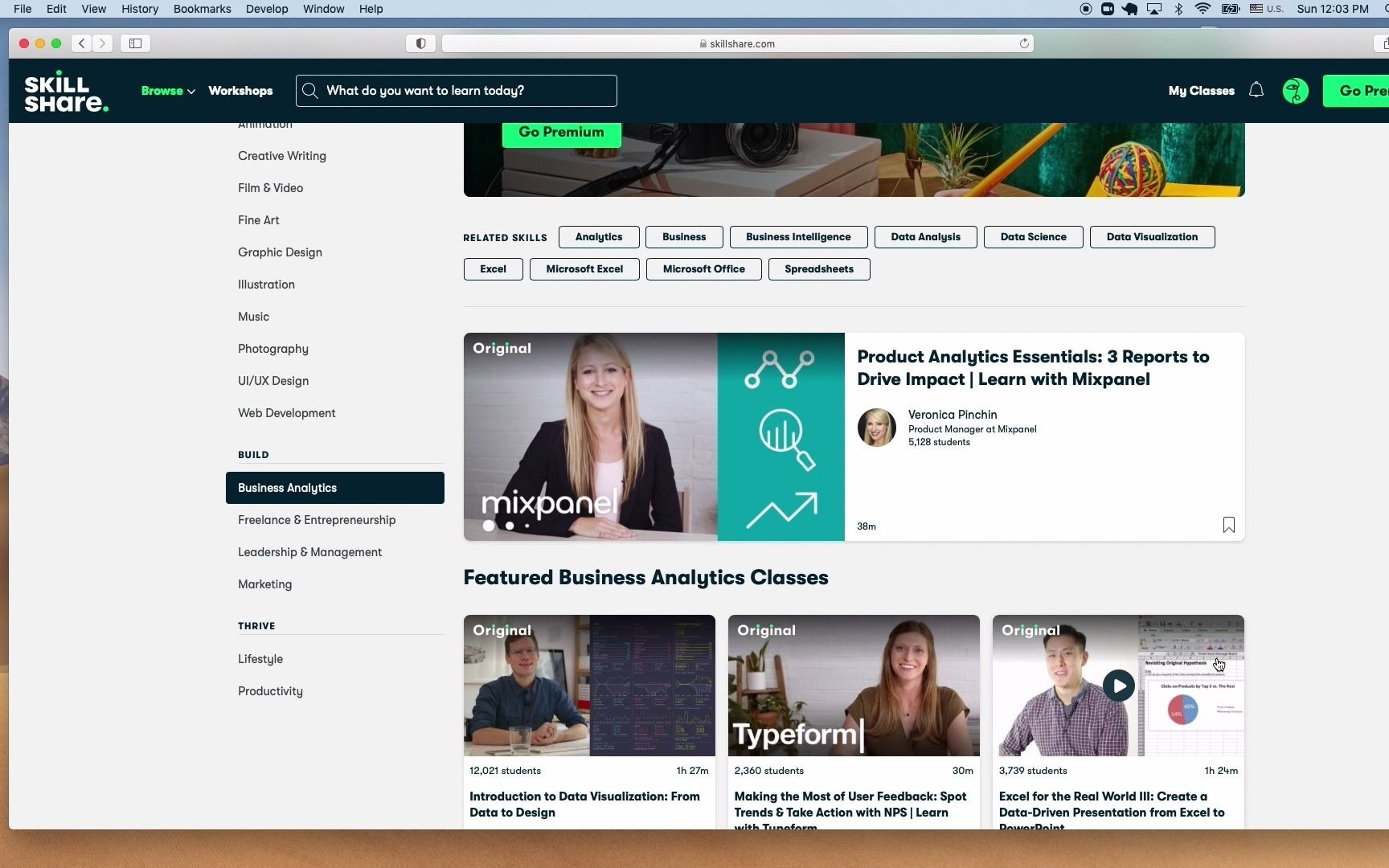Select the Business Intelligence skill tag

coord(798,237)
